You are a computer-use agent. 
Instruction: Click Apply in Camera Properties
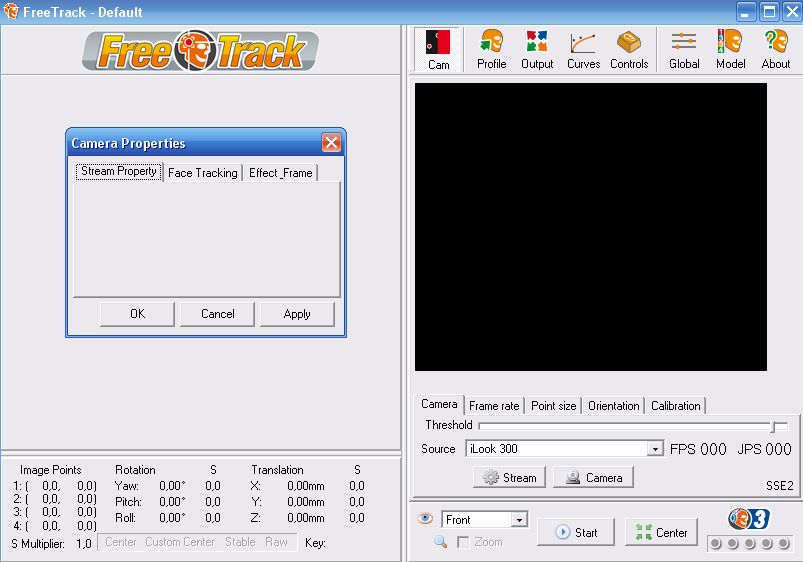pos(297,314)
